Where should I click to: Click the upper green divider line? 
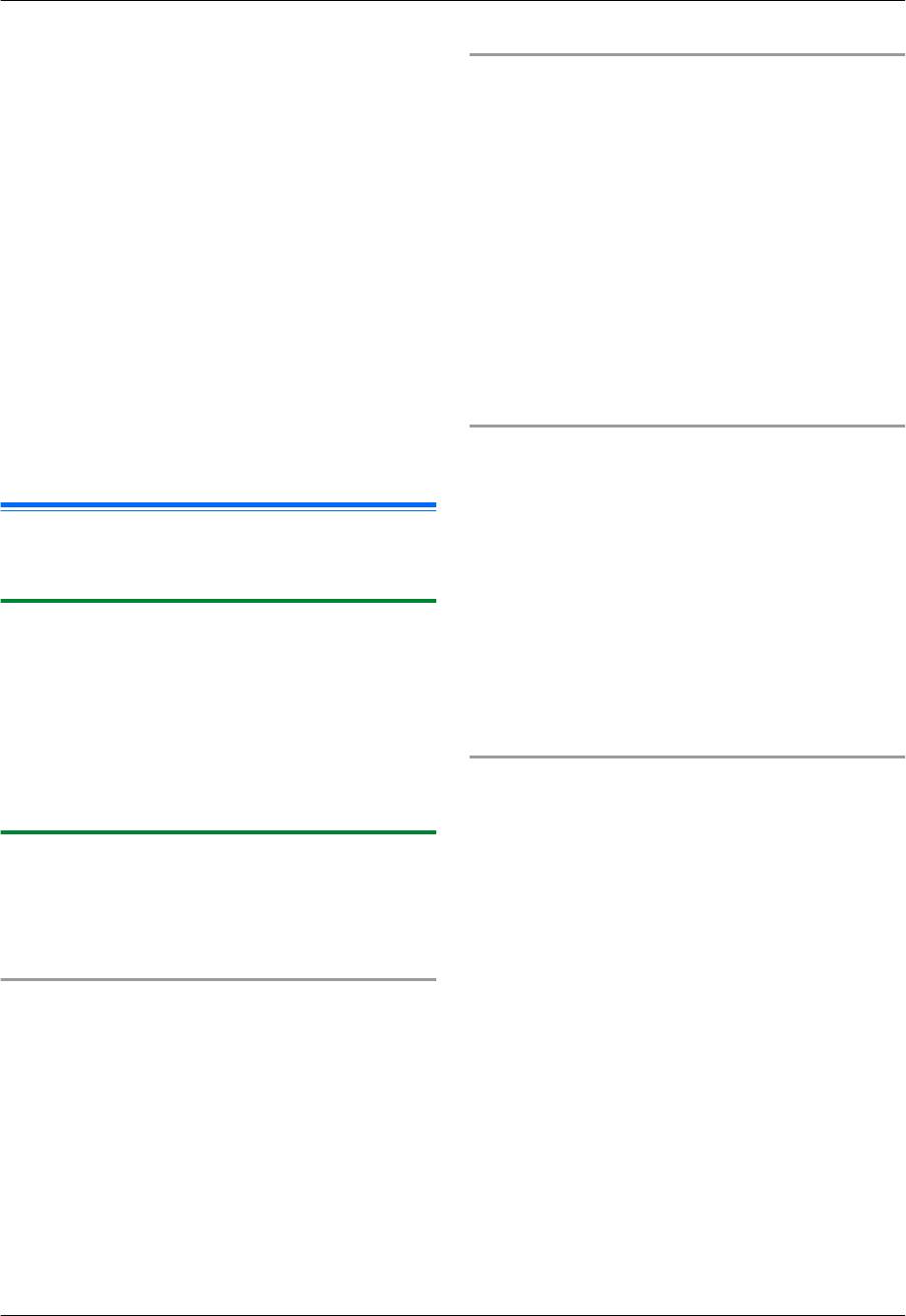tap(218, 600)
